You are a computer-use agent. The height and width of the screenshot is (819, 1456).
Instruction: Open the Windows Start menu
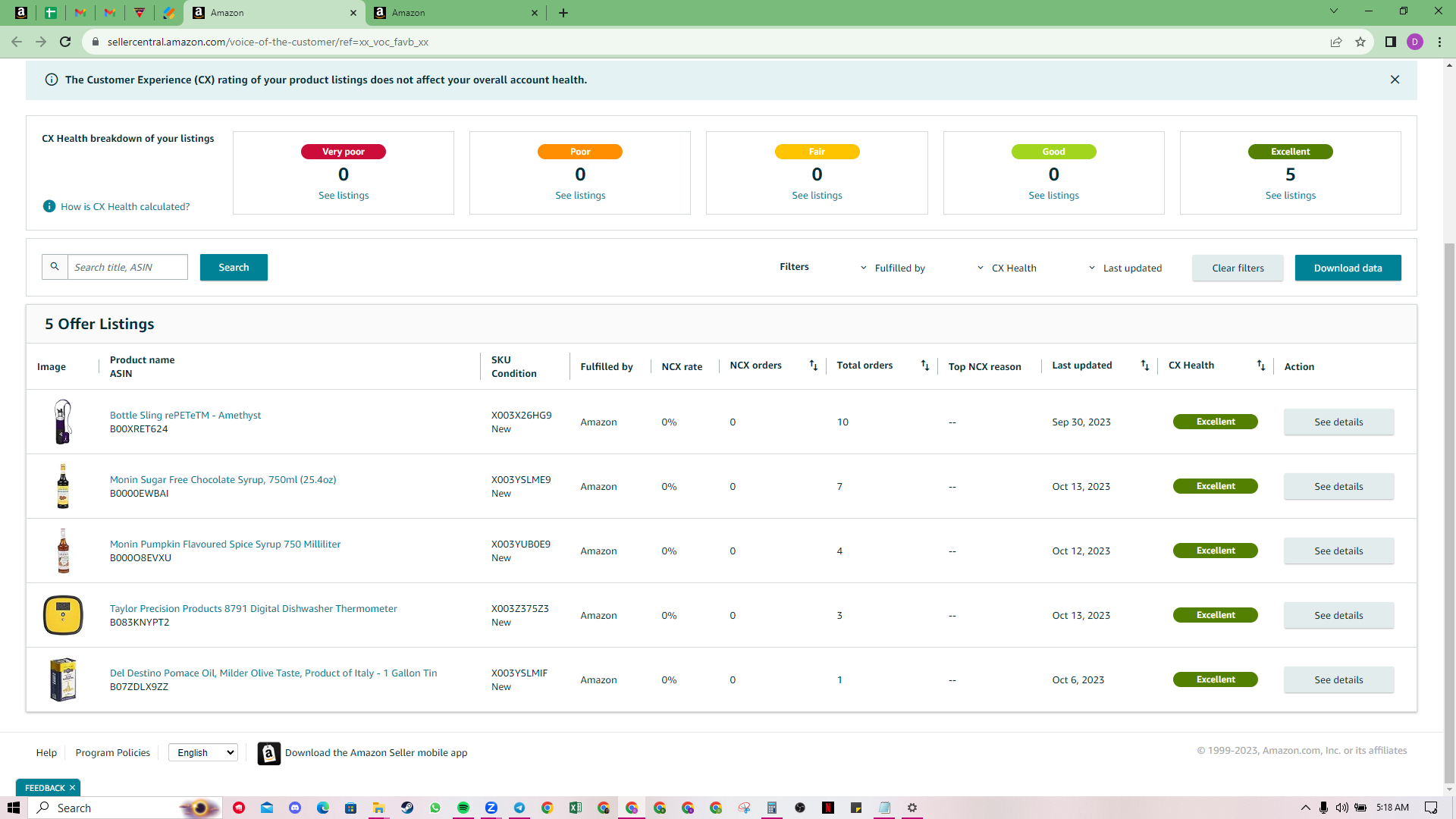point(14,808)
